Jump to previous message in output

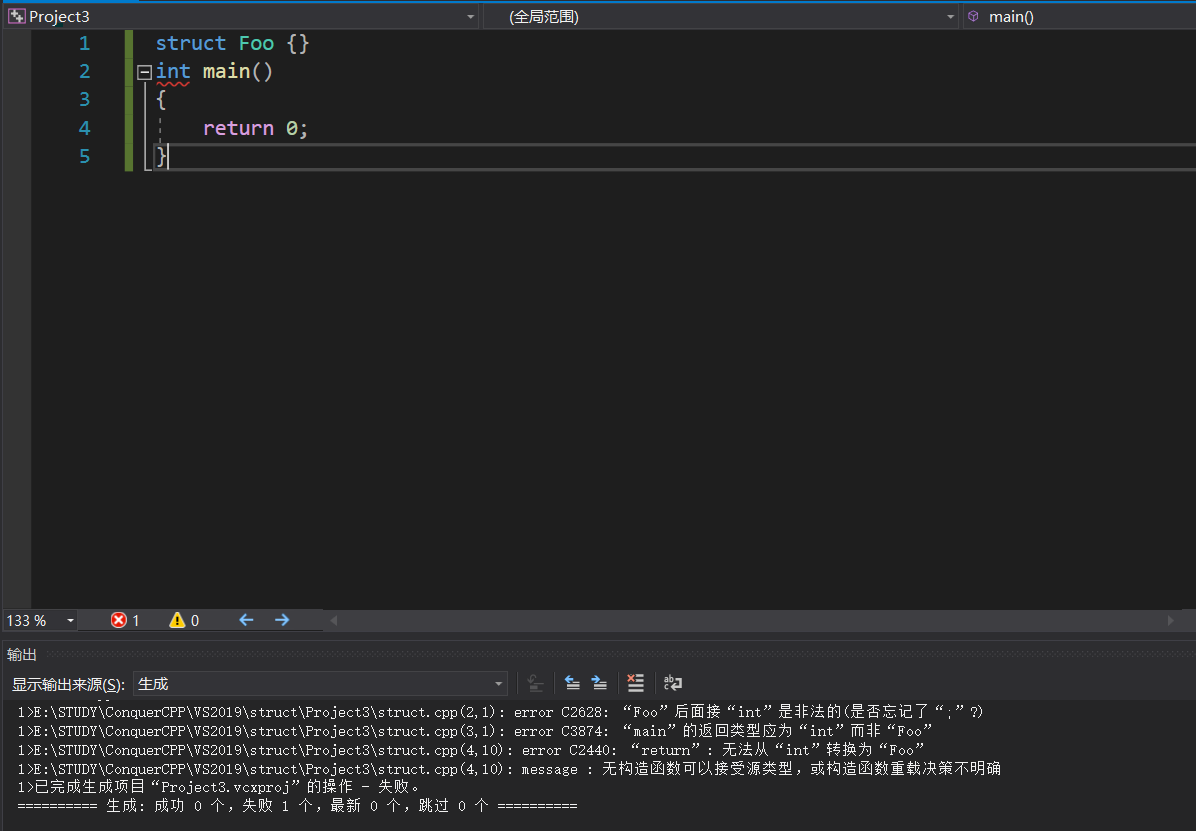572,683
